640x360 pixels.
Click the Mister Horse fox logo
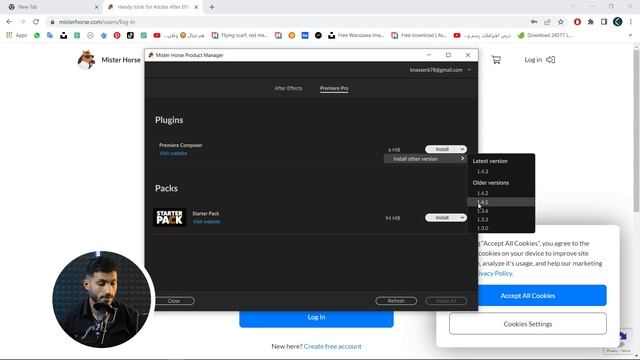[86, 60]
